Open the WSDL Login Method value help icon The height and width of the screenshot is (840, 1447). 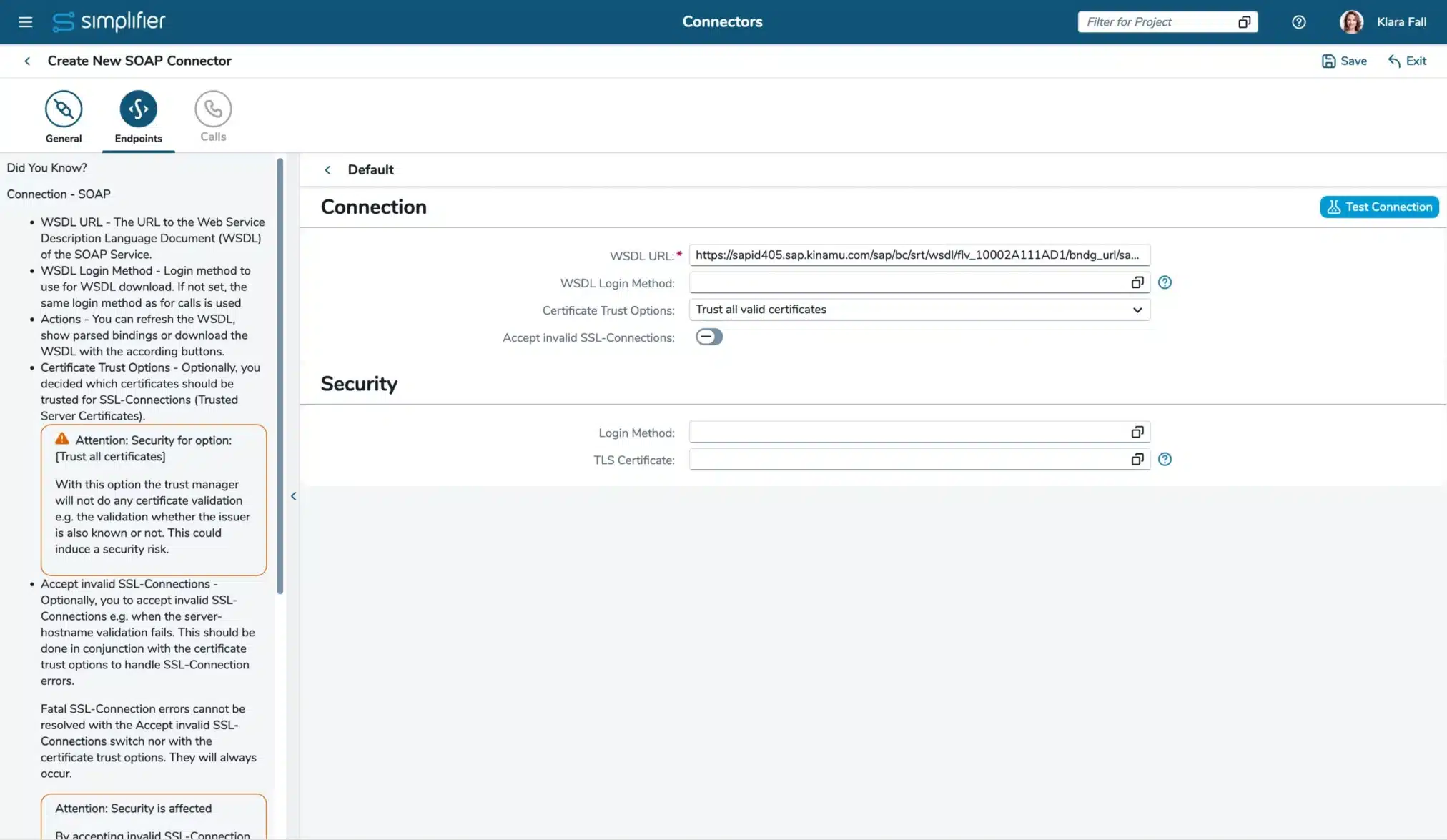tap(1137, 282)
